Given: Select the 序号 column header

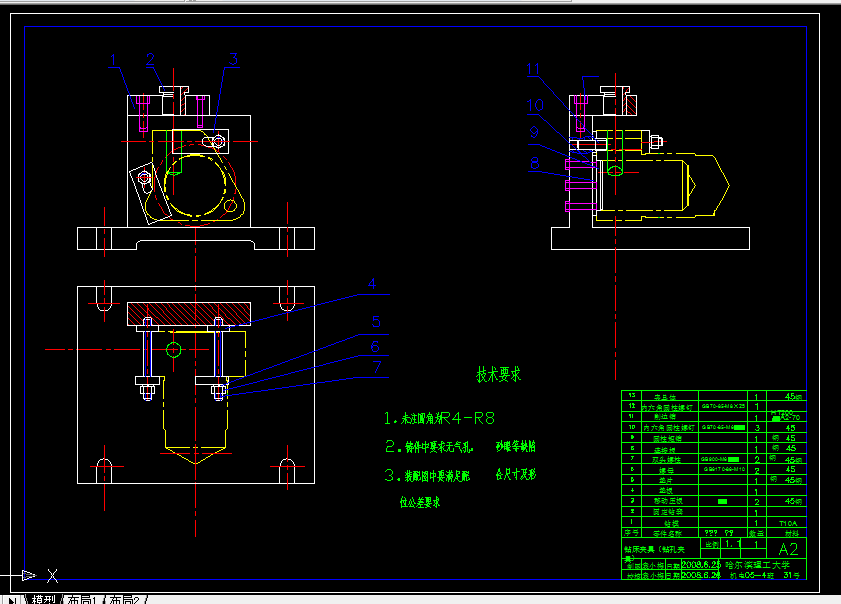Looking at the screenshot, I should [631, 533].
